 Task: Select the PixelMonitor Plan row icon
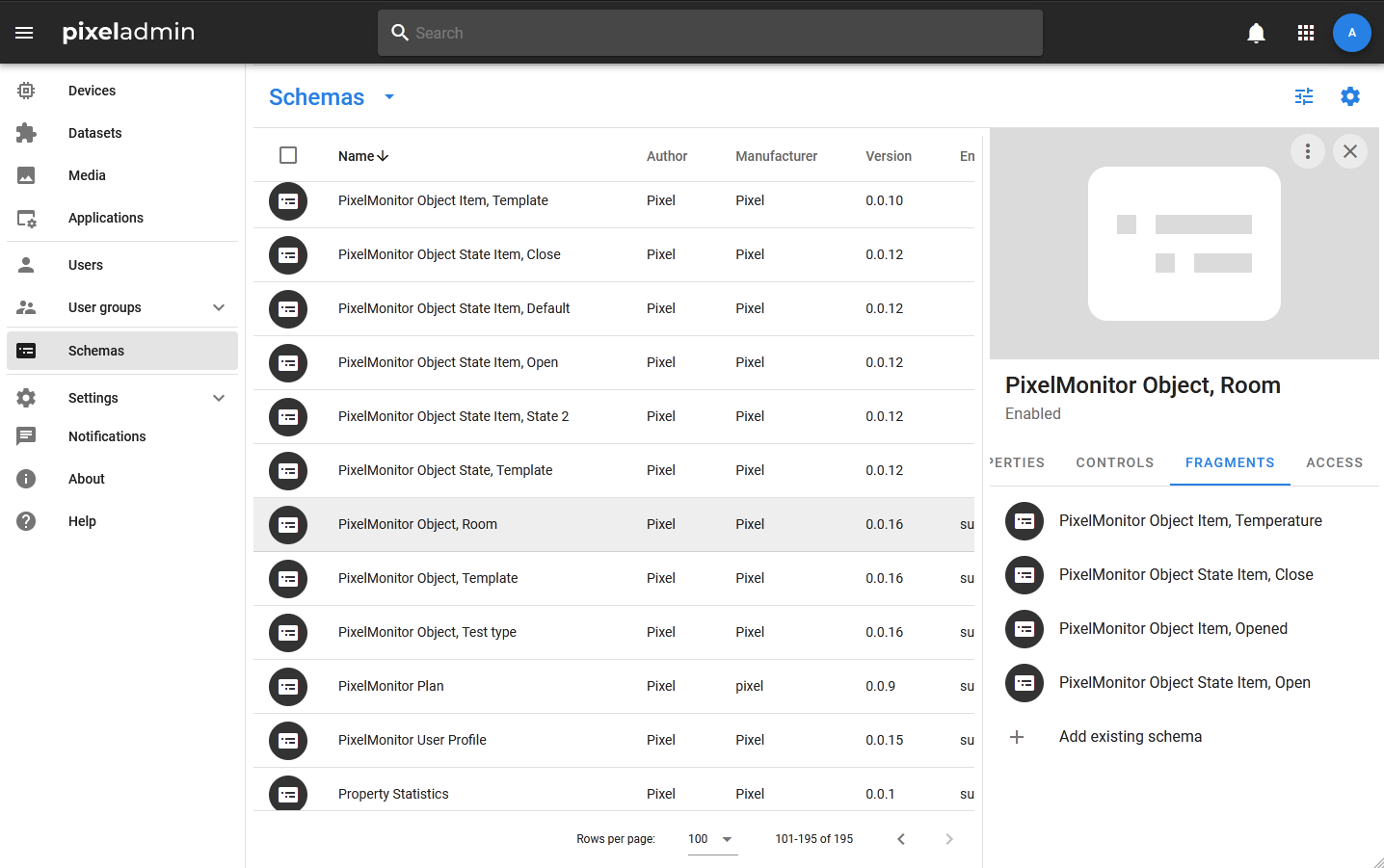288,687
